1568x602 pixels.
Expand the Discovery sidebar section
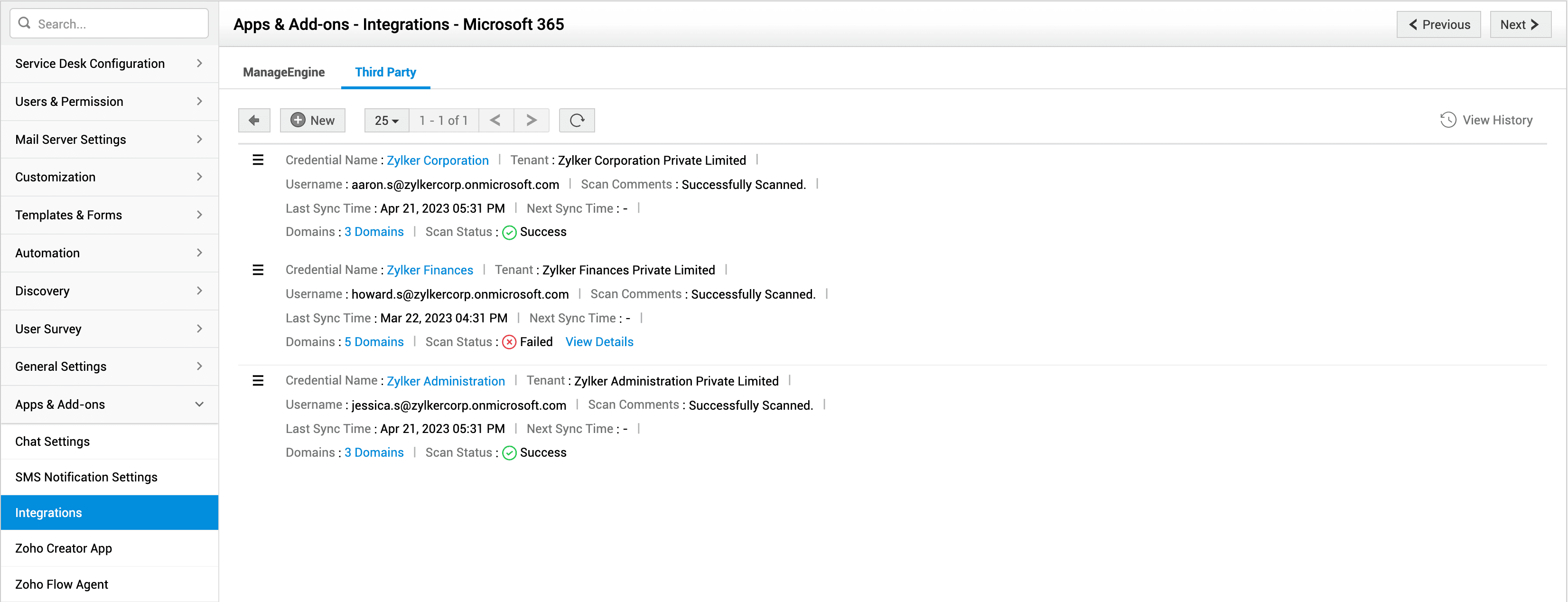[109, 291]
